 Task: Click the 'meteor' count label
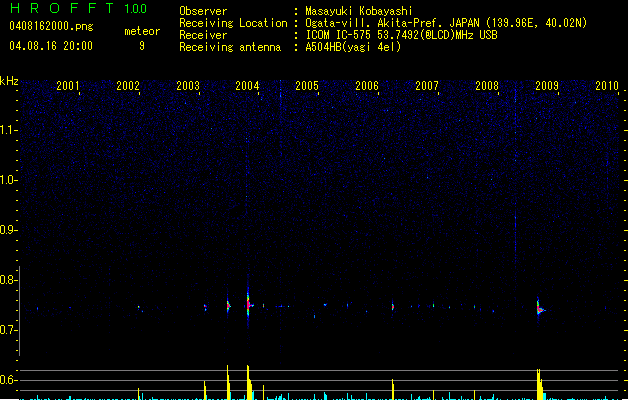click(x=142, y=31)
